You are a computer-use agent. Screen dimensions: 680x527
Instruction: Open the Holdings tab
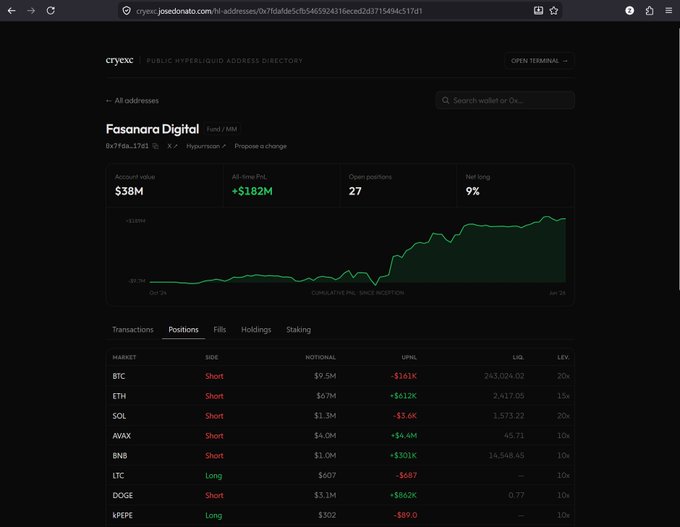[x=256, y=330]
